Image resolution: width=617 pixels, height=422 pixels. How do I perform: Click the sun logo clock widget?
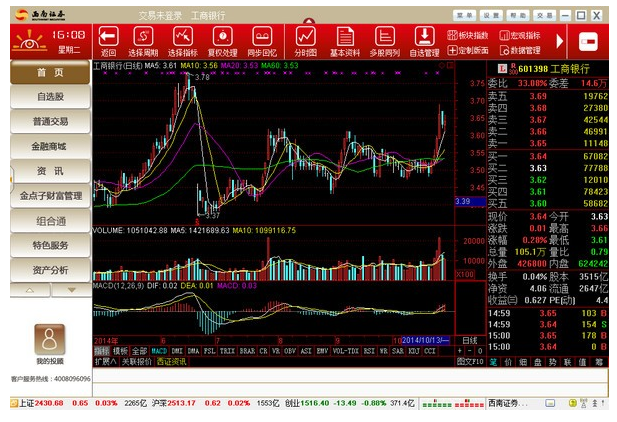pos(30,41)
